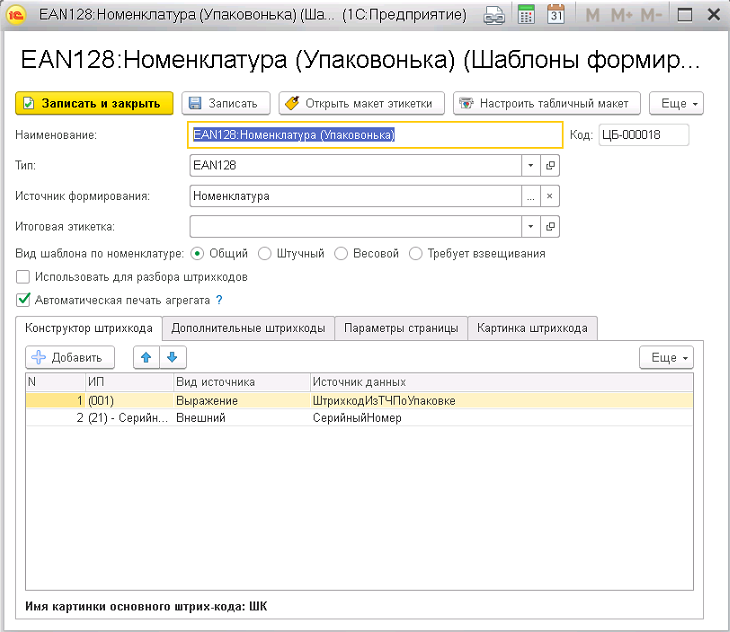Click the Источник формирования field Номенклатура

click(x=356, y=196)
